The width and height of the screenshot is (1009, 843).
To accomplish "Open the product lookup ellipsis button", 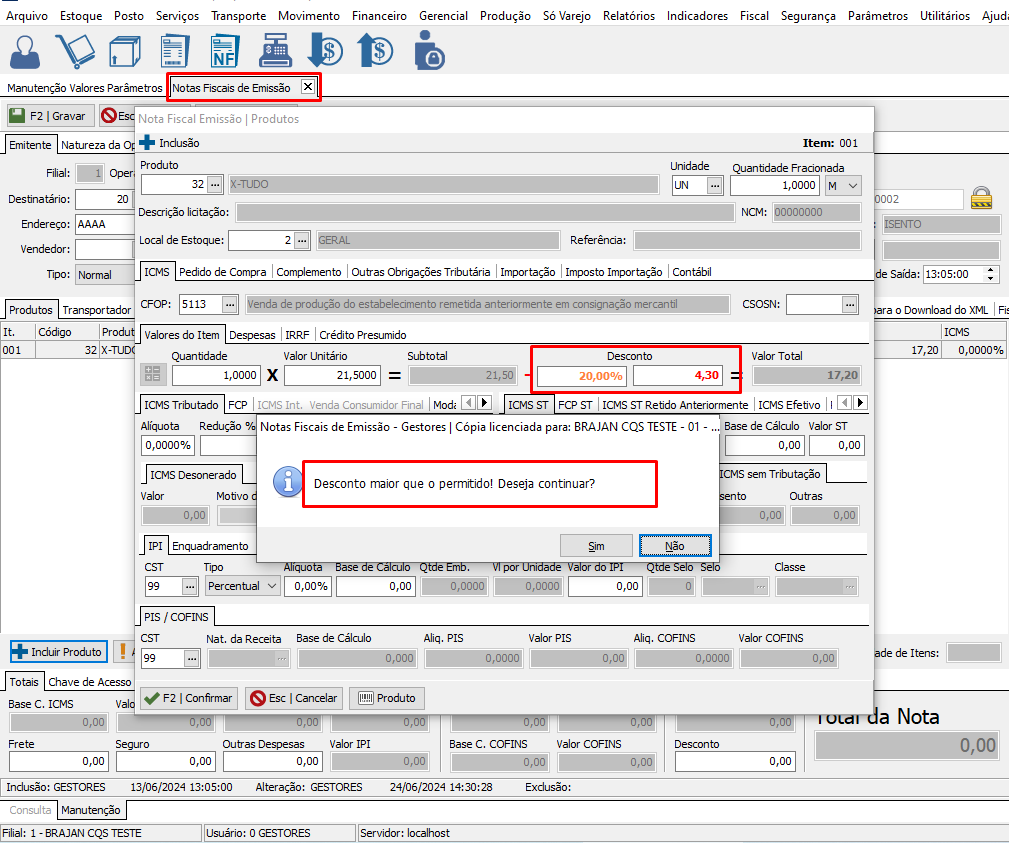I will (215, 185).
